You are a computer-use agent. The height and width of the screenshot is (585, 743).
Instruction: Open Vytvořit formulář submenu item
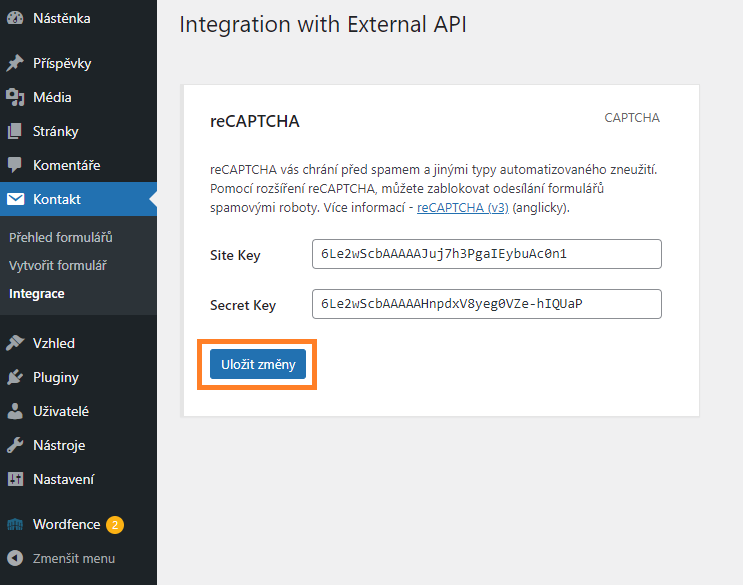(58, 265)
